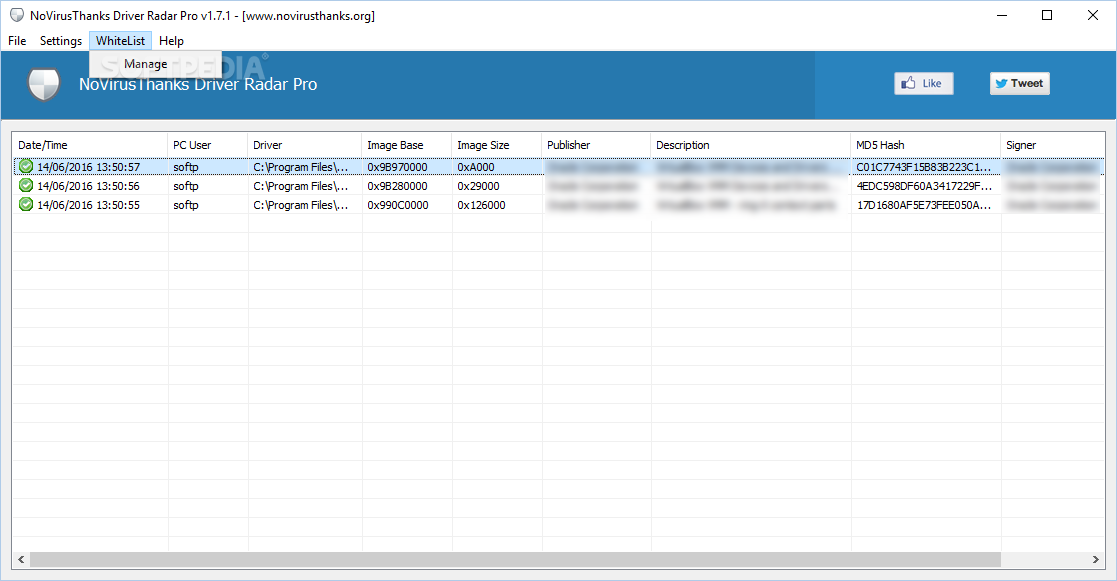This screenshot has height=581, width=1117.
Task: Sort by Driver column header
Action: coord(304,145)
